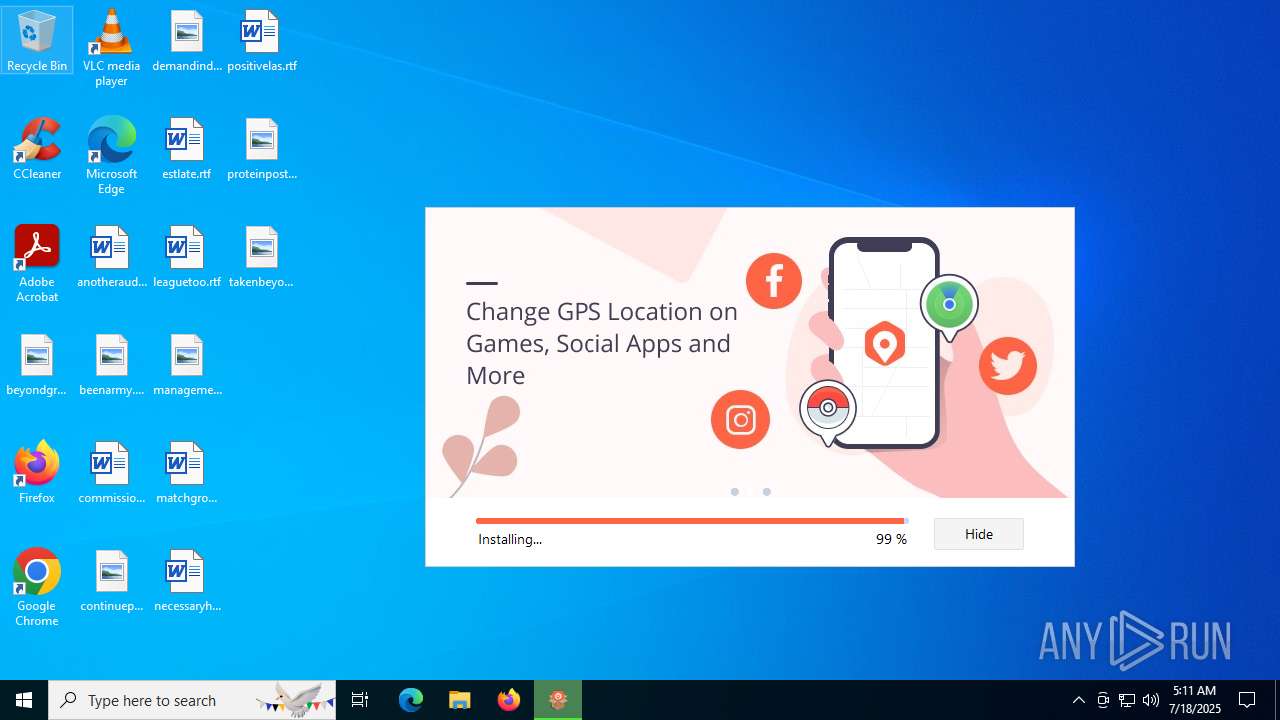Select leaguetoo.rtf document icon

[x=187, y=257]
